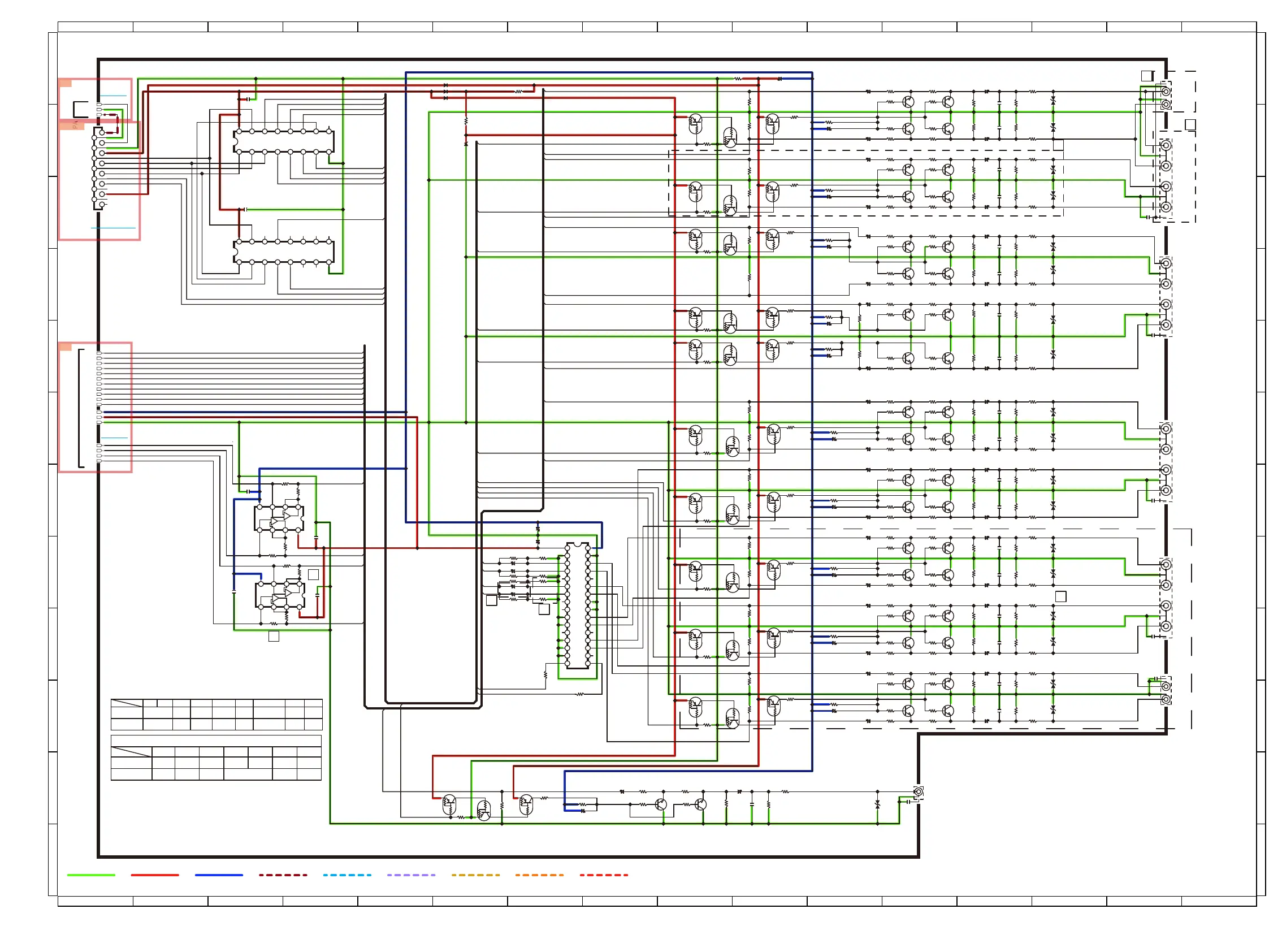Click the solid blue legend line
The height and width of the screenshot is (952, 1282).
point(219,875)
